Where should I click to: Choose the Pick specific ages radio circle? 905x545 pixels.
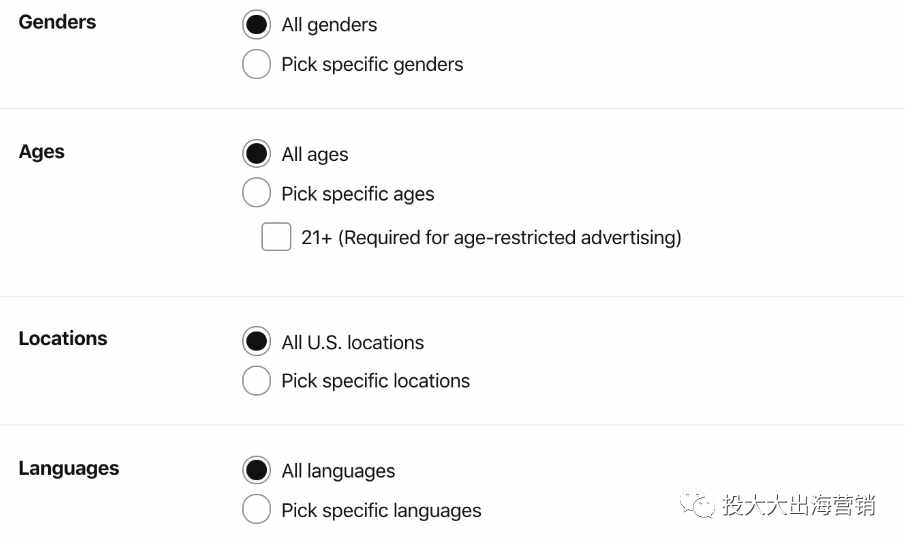[x=256, y=193]
